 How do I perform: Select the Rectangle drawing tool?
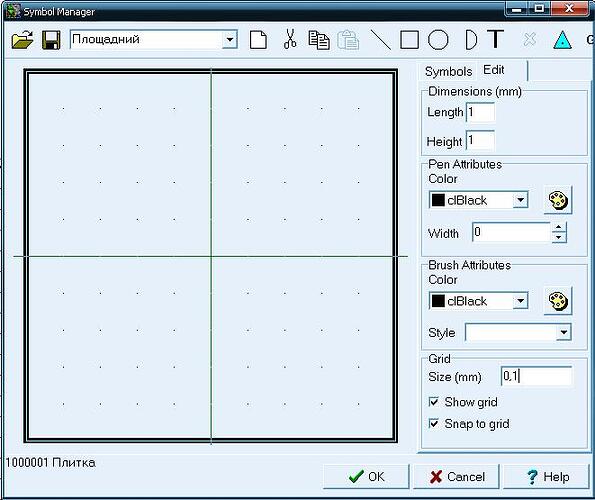[x=409, y=39]
